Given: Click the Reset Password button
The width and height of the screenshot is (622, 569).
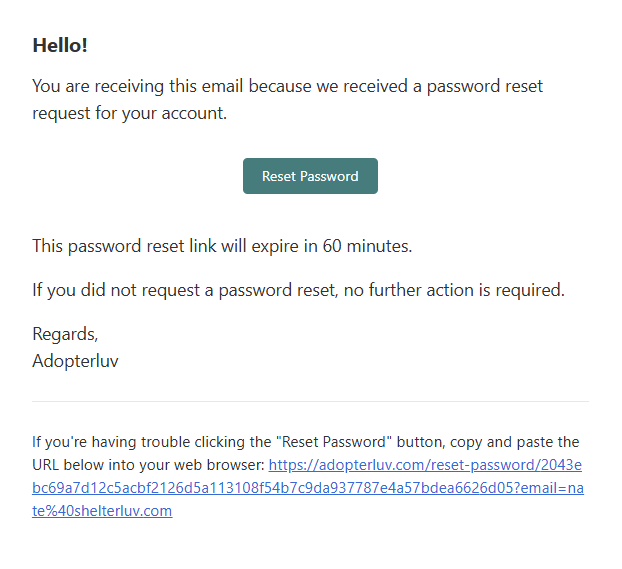Looking at the screenshot, I should click(310, 176).
